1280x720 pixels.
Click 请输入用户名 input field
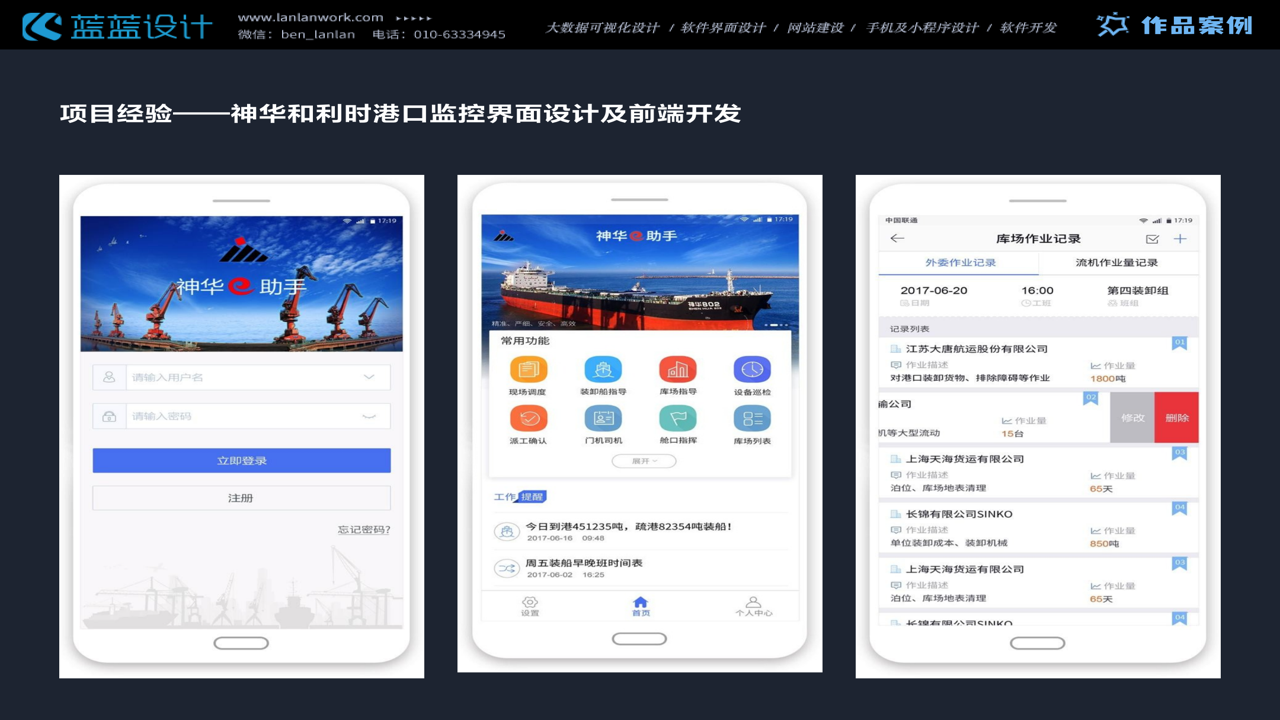click(x=241, y=377)
